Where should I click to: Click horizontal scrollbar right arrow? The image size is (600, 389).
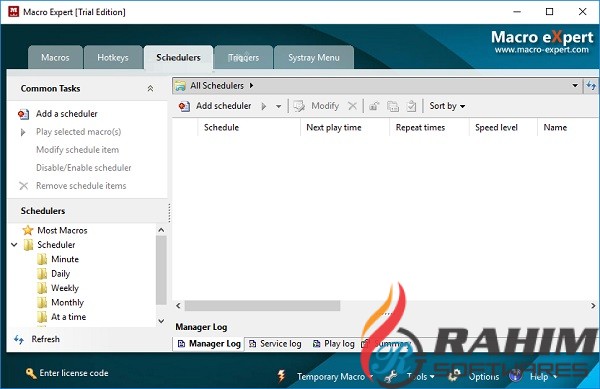coord(593,306)
